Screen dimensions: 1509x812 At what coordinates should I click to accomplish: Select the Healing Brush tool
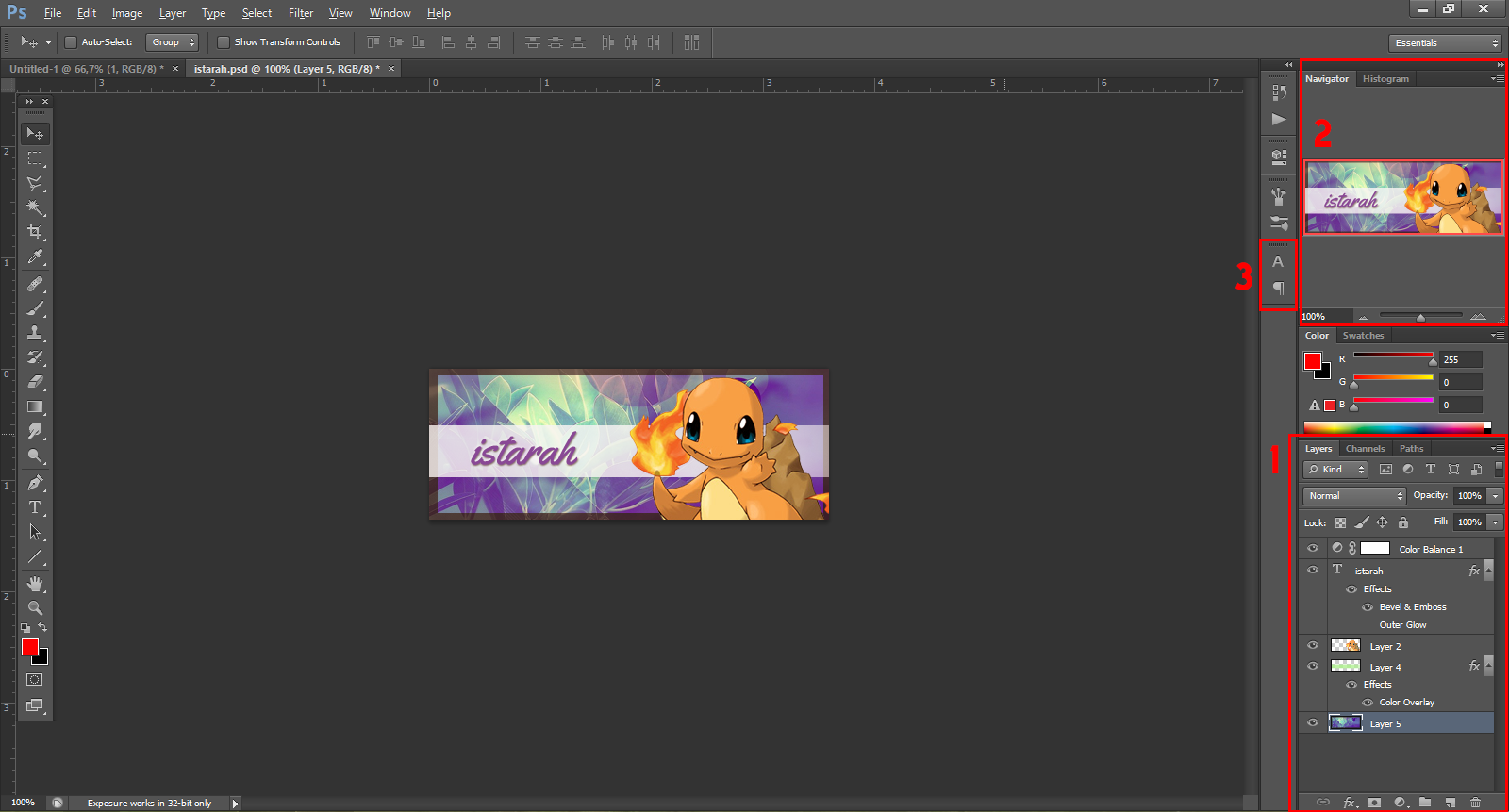[35, 284]
